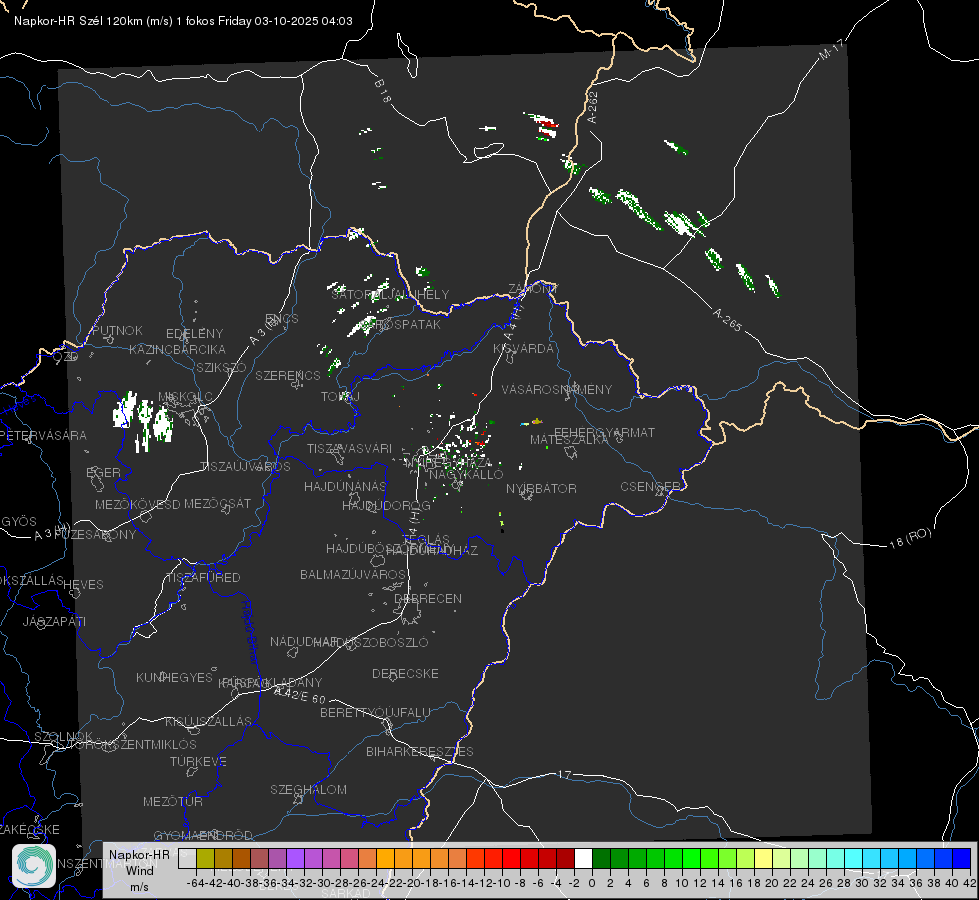The image size is (979, 900).
Task: Click the dark green legend swatch after white
Action: (601, 858)
